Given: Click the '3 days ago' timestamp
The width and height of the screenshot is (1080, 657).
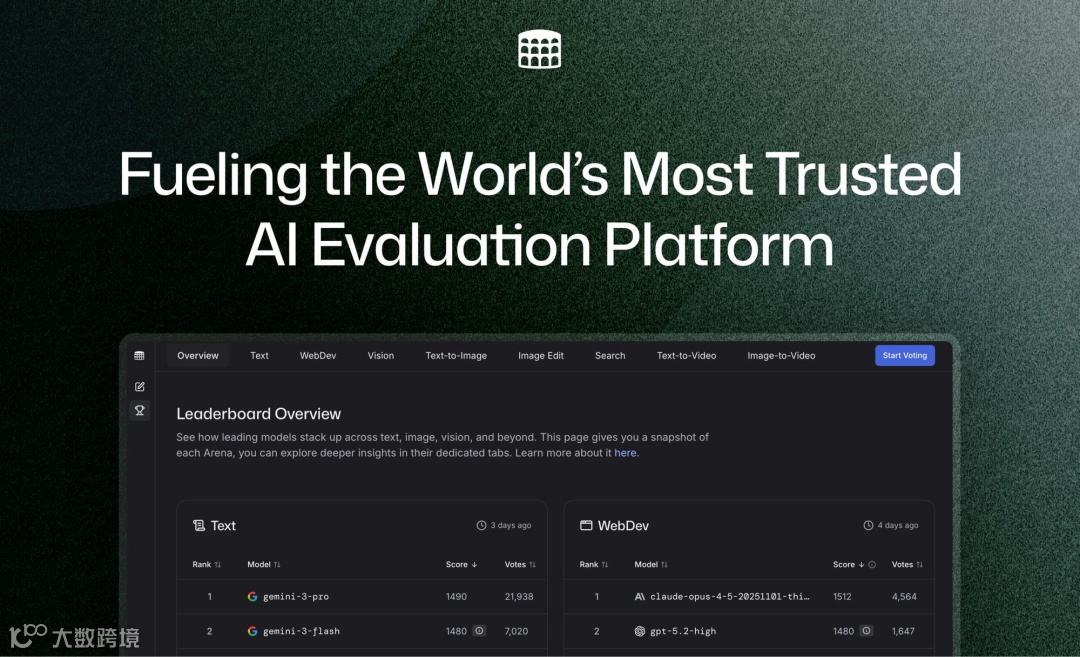Looking at the screenshot, I should (510, 525).
